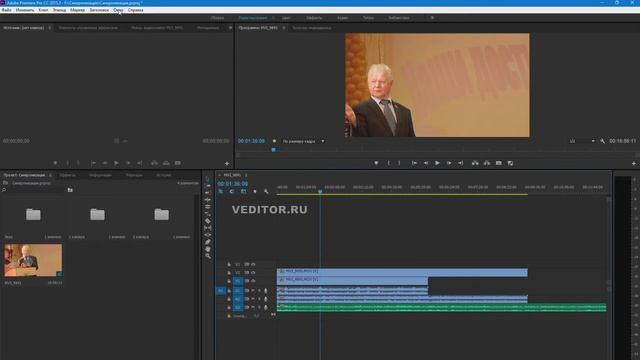Screen dimensions: 640x360
Task: Open Source panel tabs overflow menu
Action: pyautogui.click(x=230, y=28)
